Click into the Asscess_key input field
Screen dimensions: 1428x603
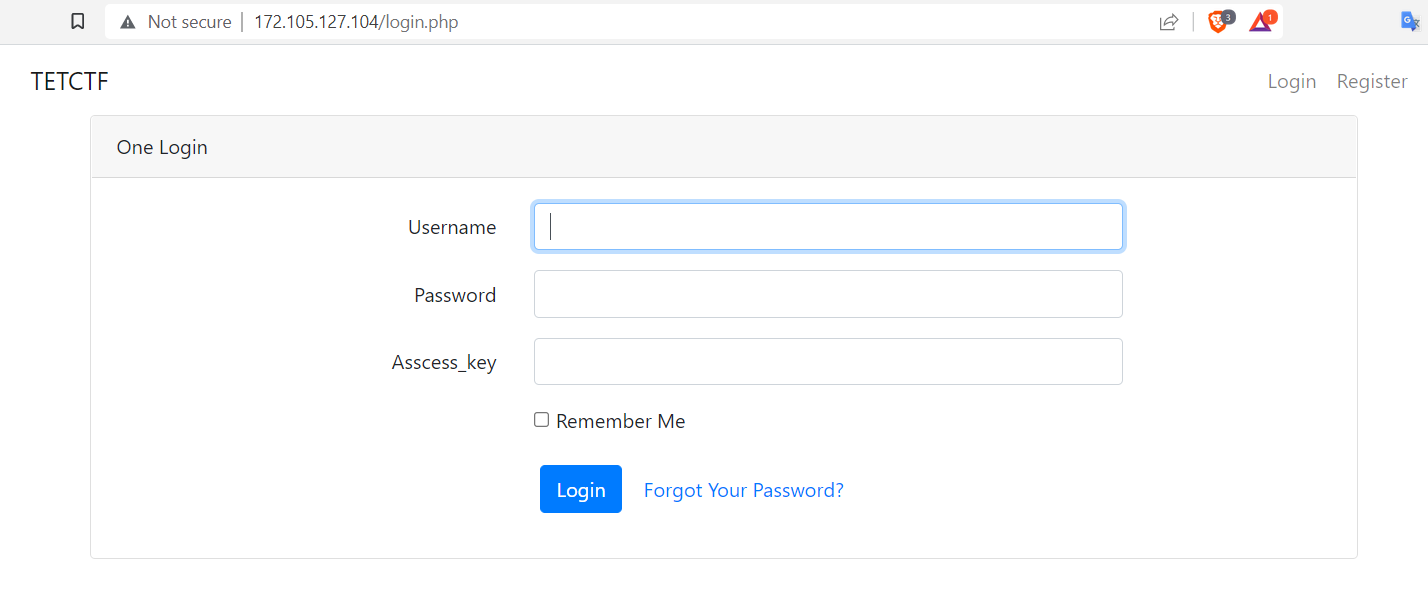coord(828,361)
